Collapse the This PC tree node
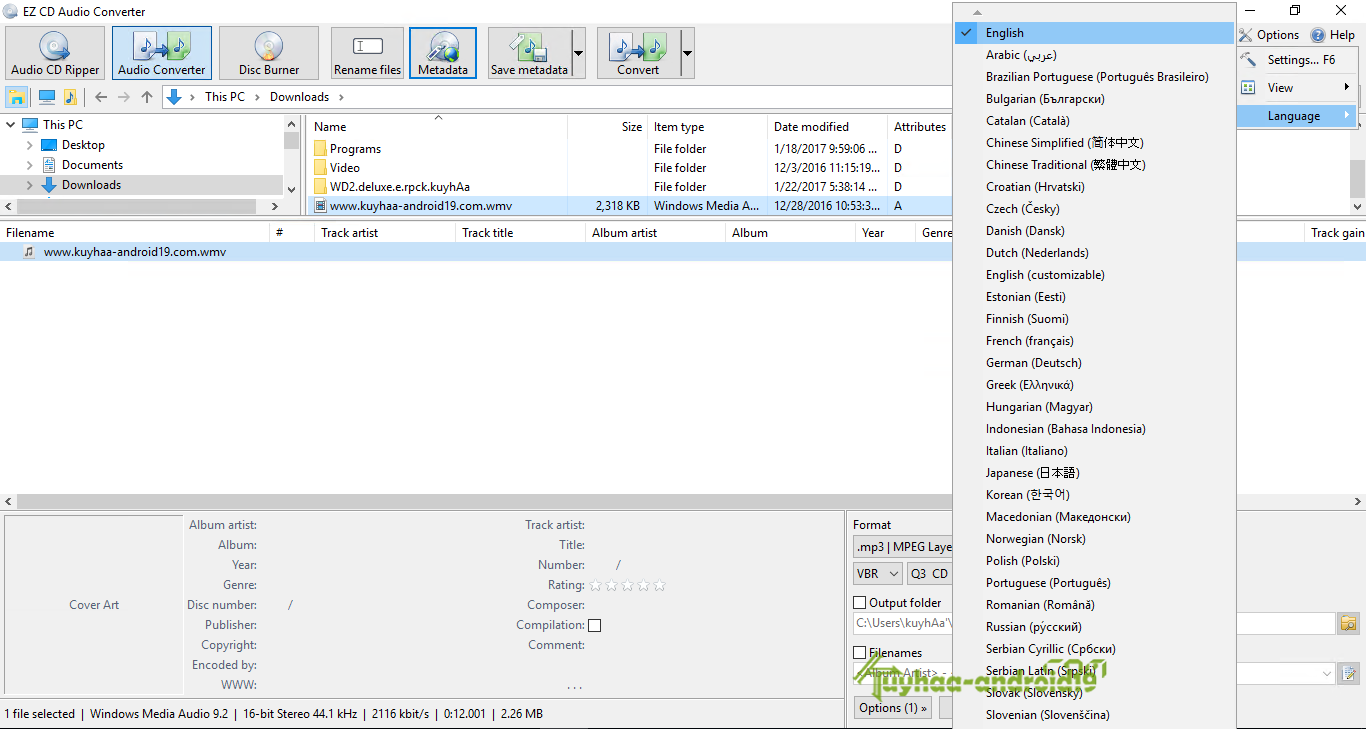 click(x=12, y=125)
